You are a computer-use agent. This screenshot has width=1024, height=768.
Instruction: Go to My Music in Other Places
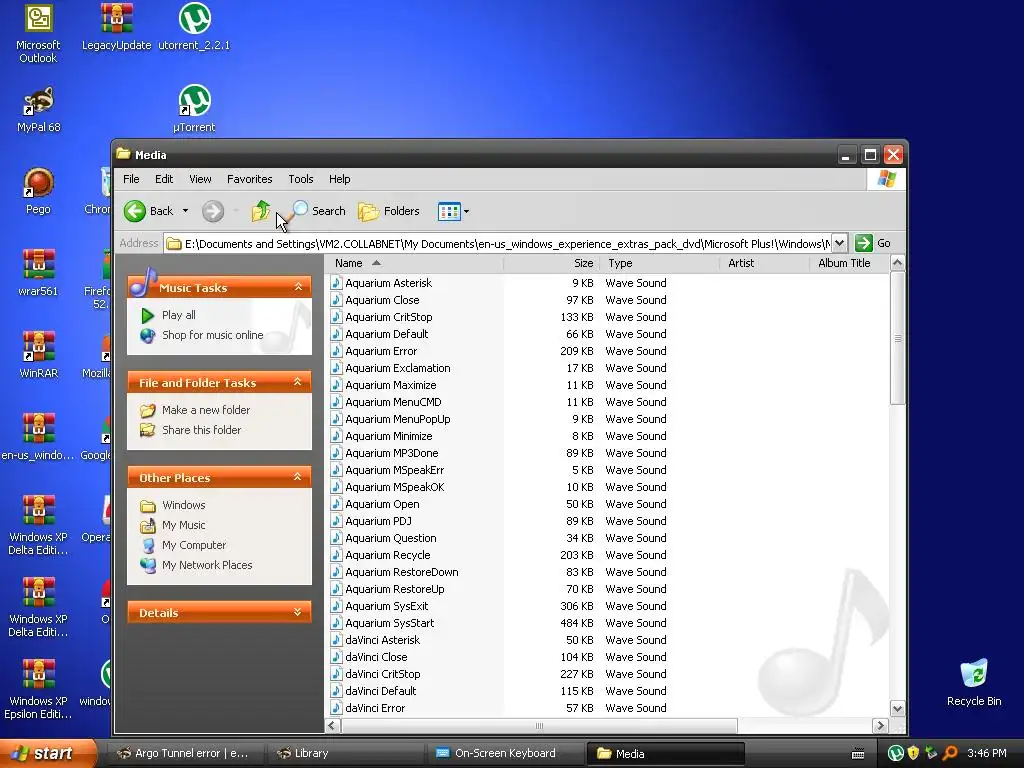tap(184, 526)
